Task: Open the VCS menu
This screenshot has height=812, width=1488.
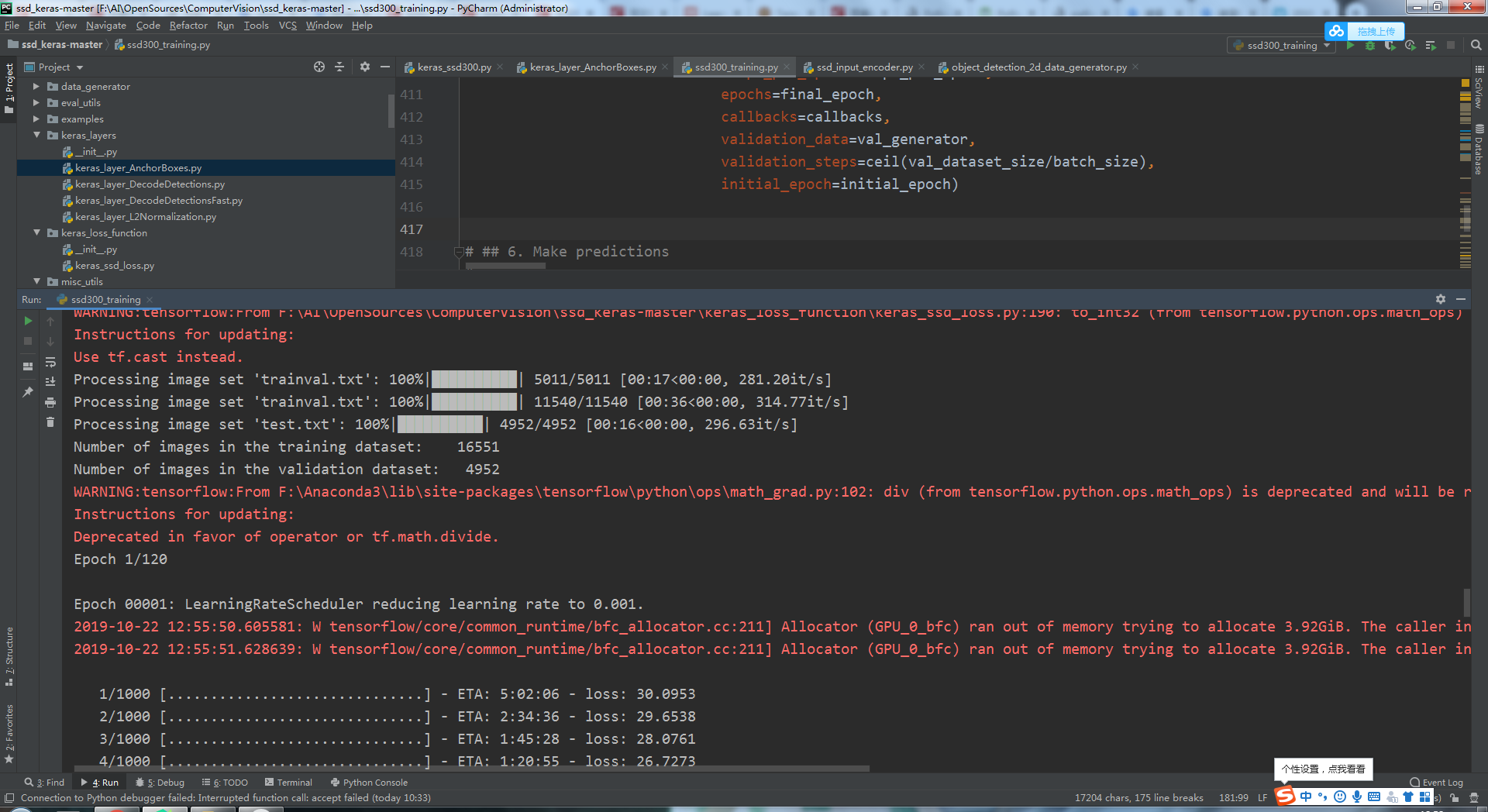Action: tap(288, 26)
